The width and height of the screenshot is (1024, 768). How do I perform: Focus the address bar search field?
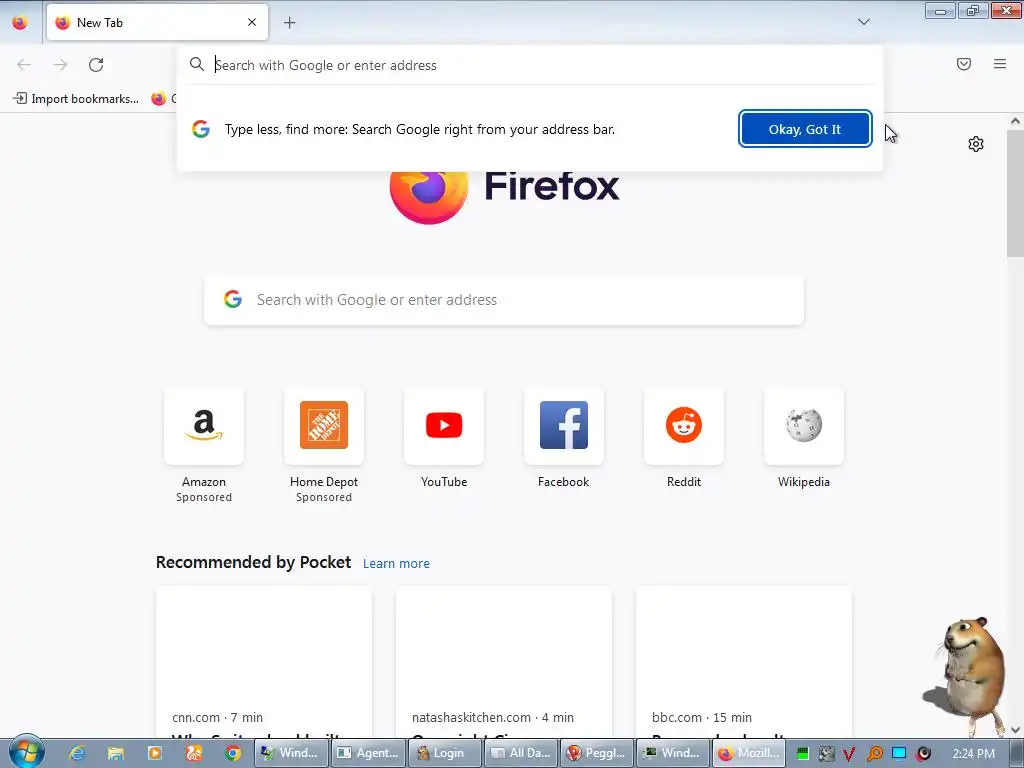pos(529,65)
